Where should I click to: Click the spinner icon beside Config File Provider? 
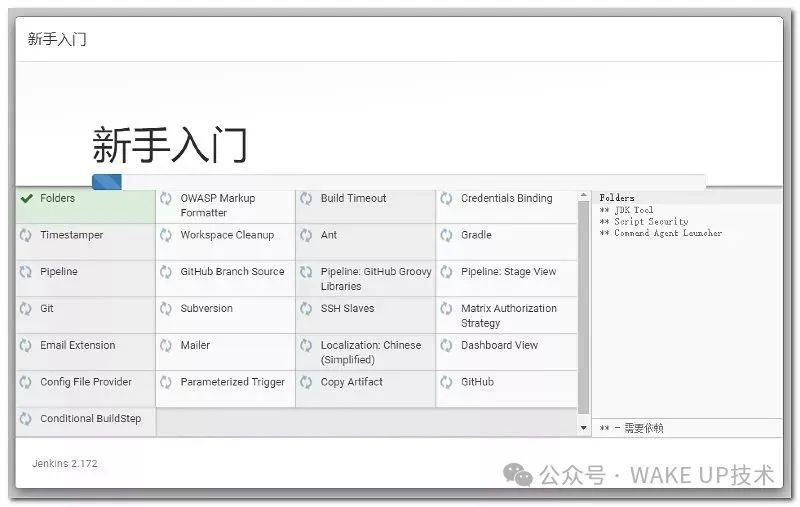click(x=26, y=382)
